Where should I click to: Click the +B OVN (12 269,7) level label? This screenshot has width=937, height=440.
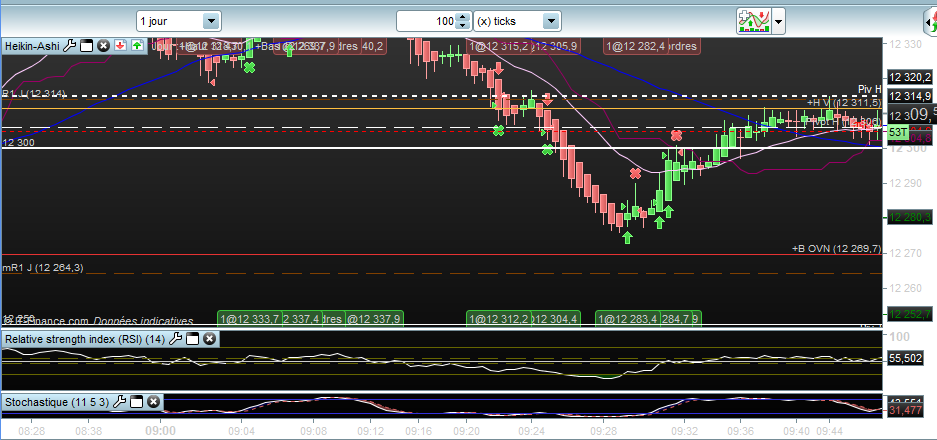point(837,249)
